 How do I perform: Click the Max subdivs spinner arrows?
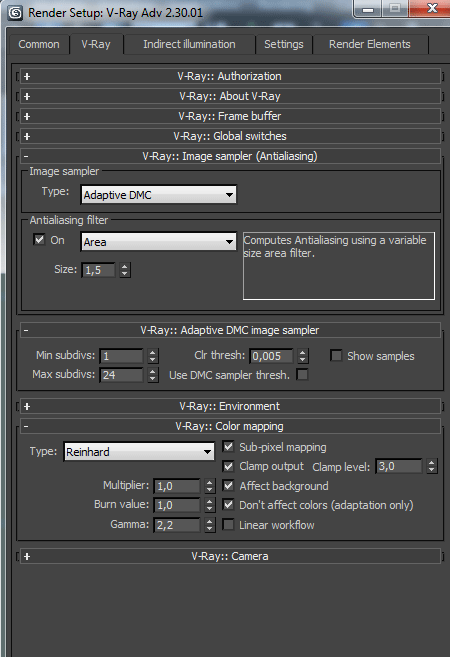[x=153, y=375]
